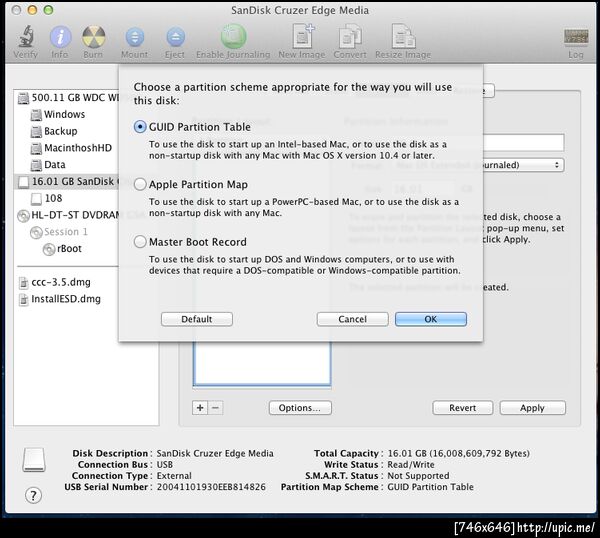Screen dimensions: 600x538
Task: Click the Burn disc icon
Action: [x=93, y=37]
